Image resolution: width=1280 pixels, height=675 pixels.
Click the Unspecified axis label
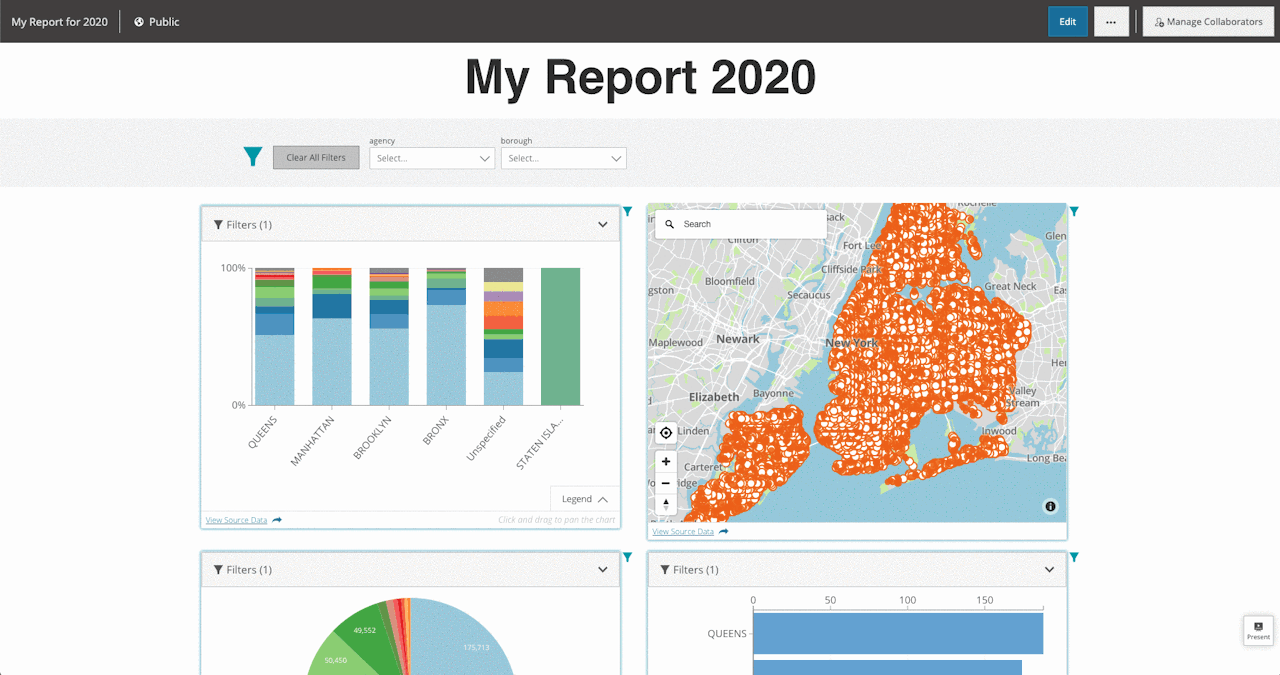(487, 438)
